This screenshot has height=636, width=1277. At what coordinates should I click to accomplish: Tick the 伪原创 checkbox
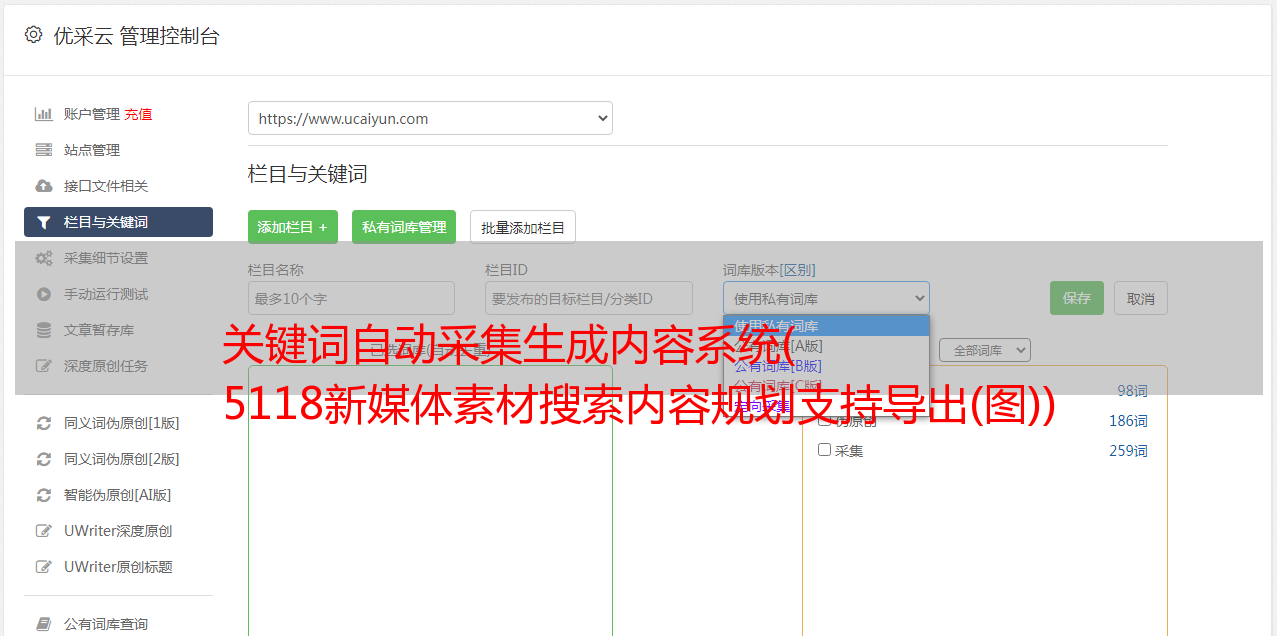825,420
